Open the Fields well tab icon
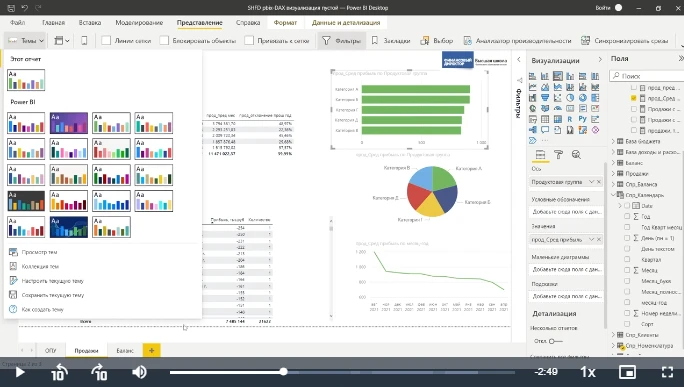 click(x=540, y=154)
